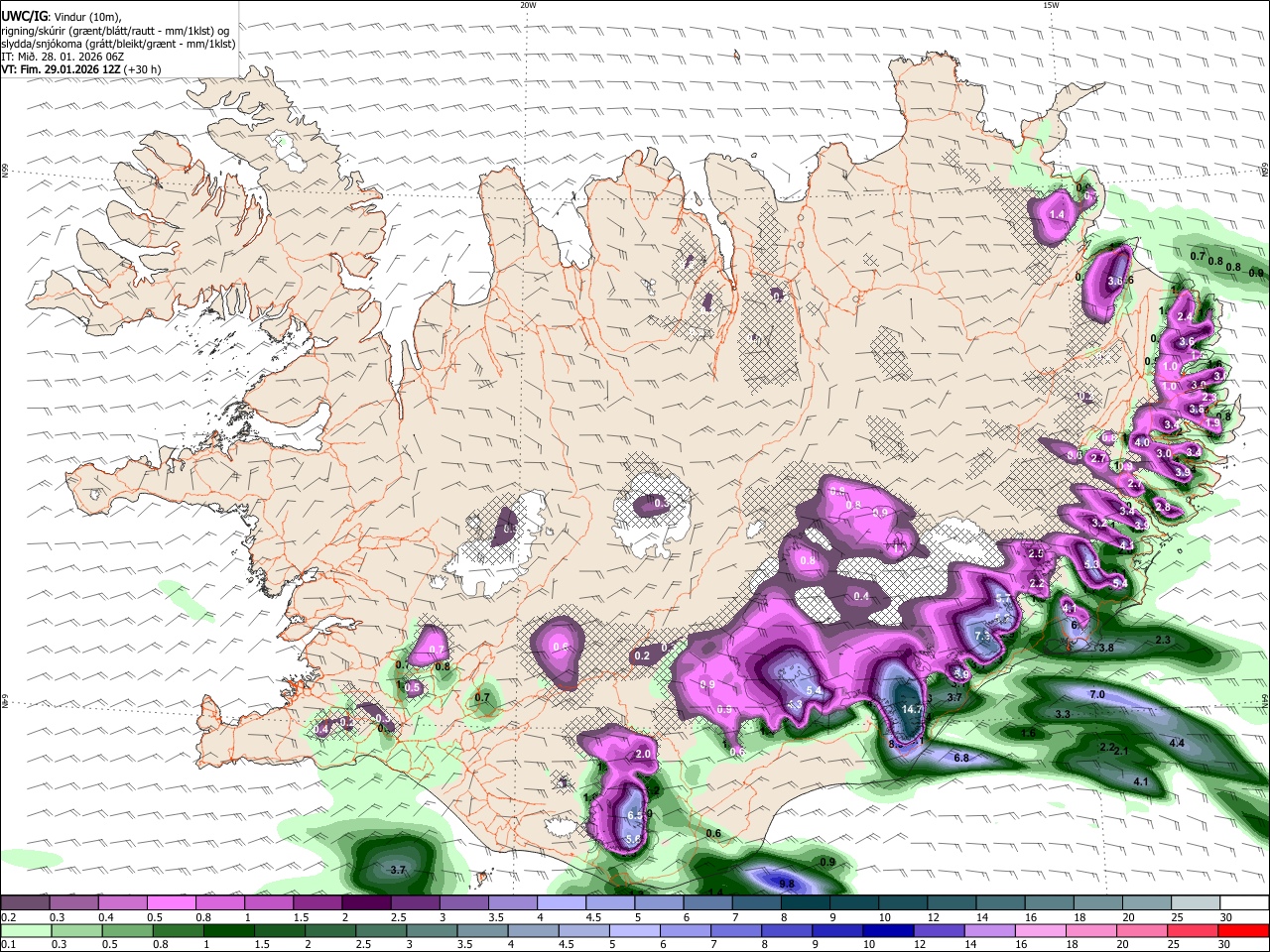The height and width of the screenshot is (952, 1270).
Task: Choose the white snow swatch after 30
Action: 1244,903
